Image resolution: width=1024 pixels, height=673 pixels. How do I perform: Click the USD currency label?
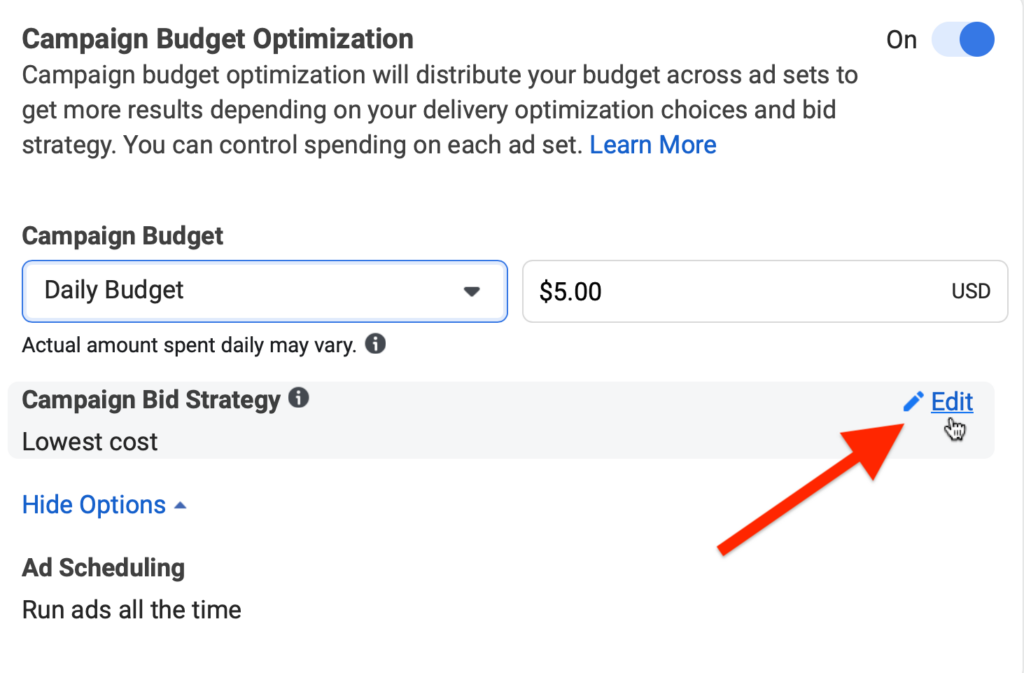[970, 292]
